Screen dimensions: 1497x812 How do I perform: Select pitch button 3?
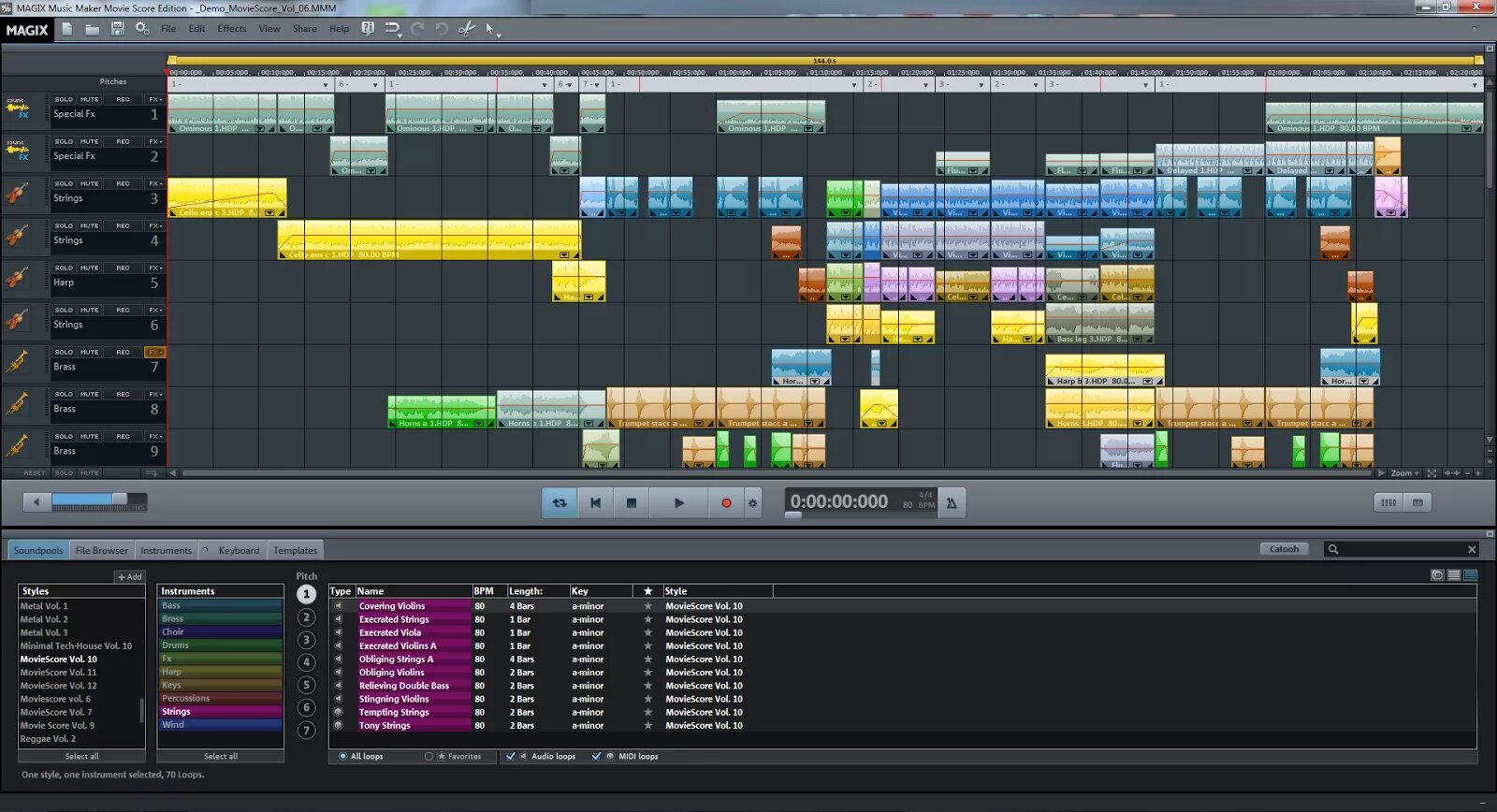point(306,640)
